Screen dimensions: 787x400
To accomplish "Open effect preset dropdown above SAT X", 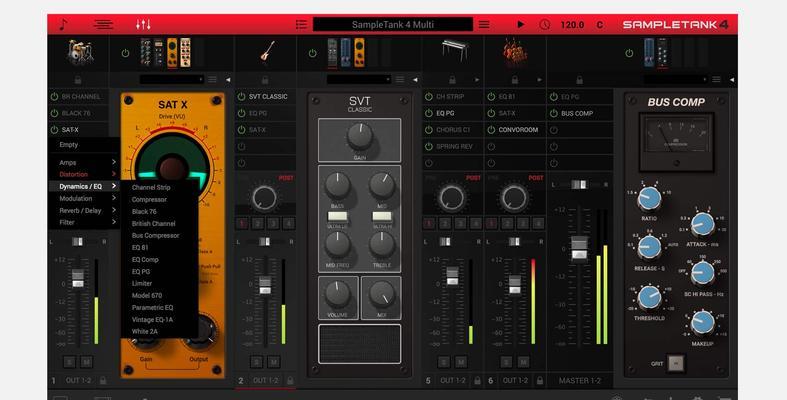I will tap(172, 80).
